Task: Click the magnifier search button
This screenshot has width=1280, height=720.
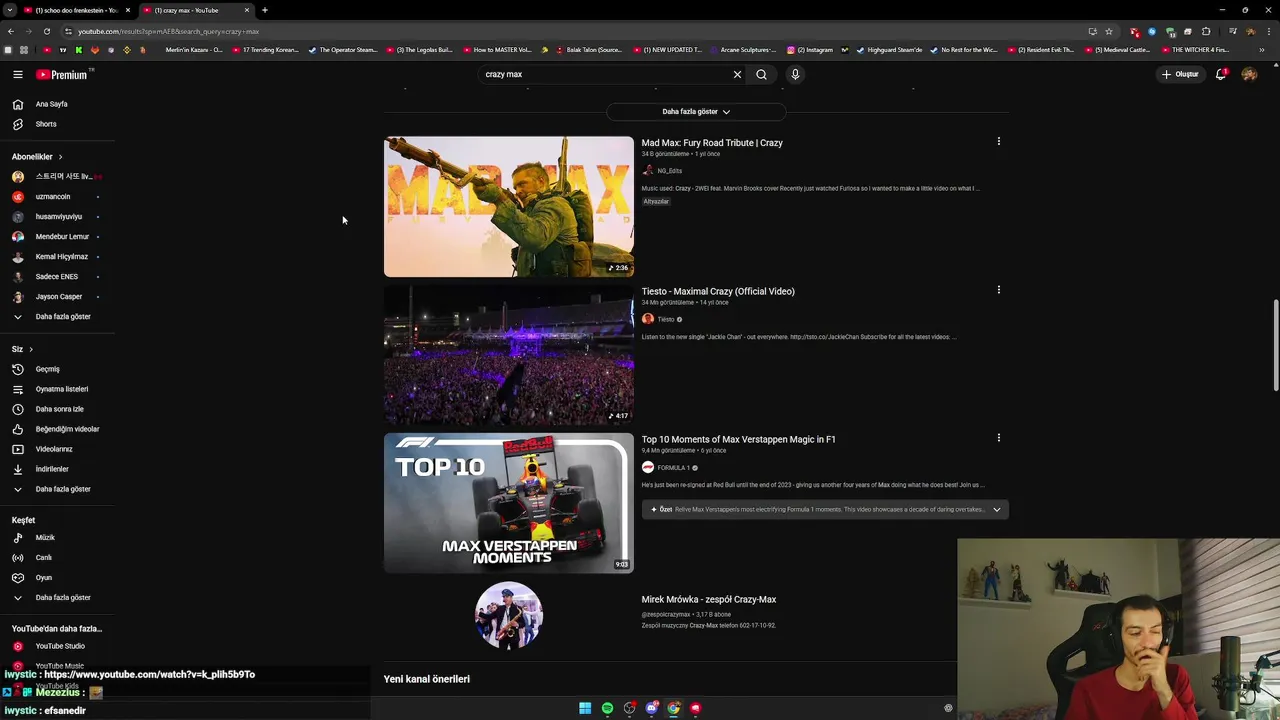Action: point(761,74)
